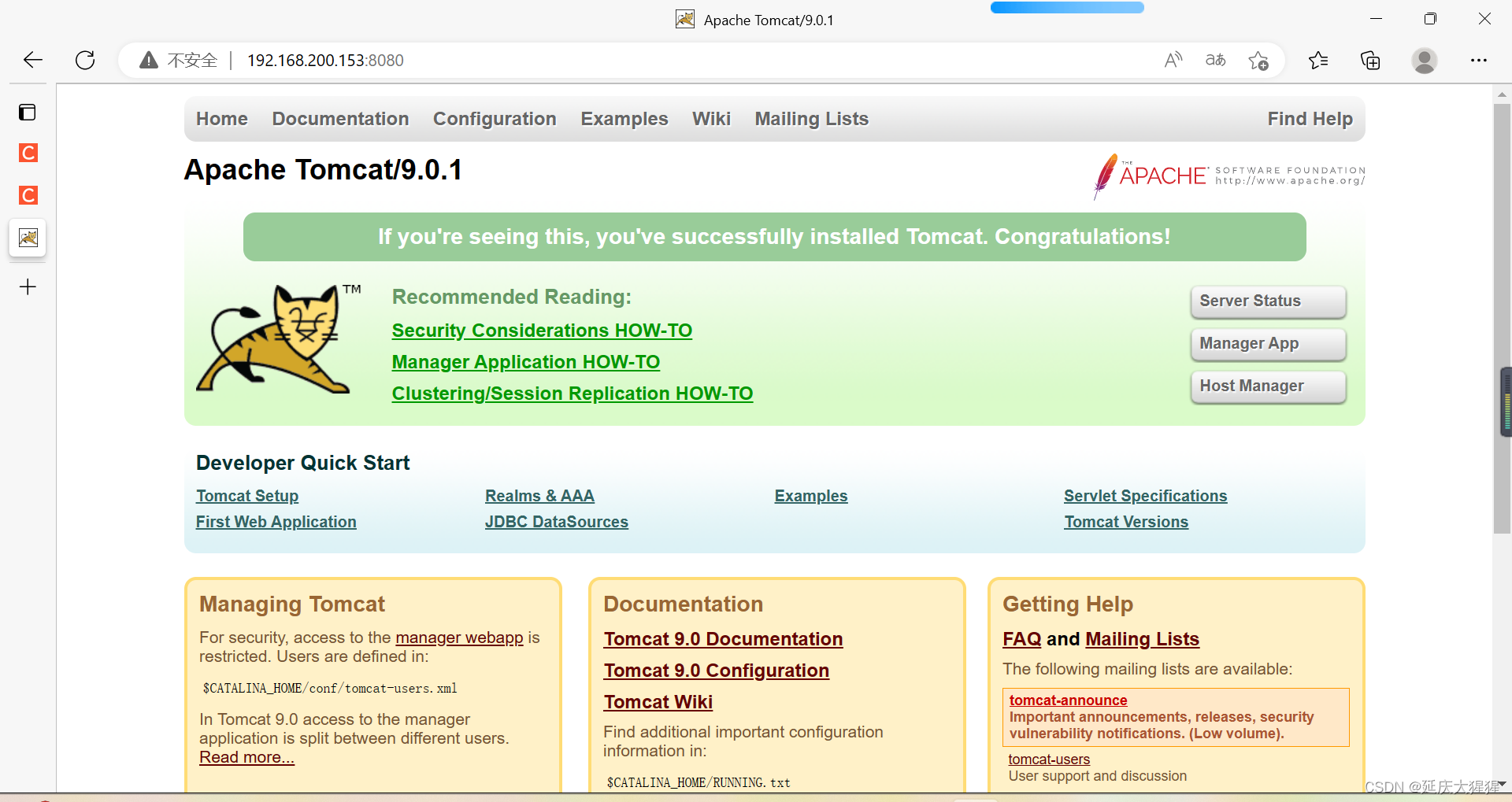Click the Tomcat cat mascot image

point(278,338)
